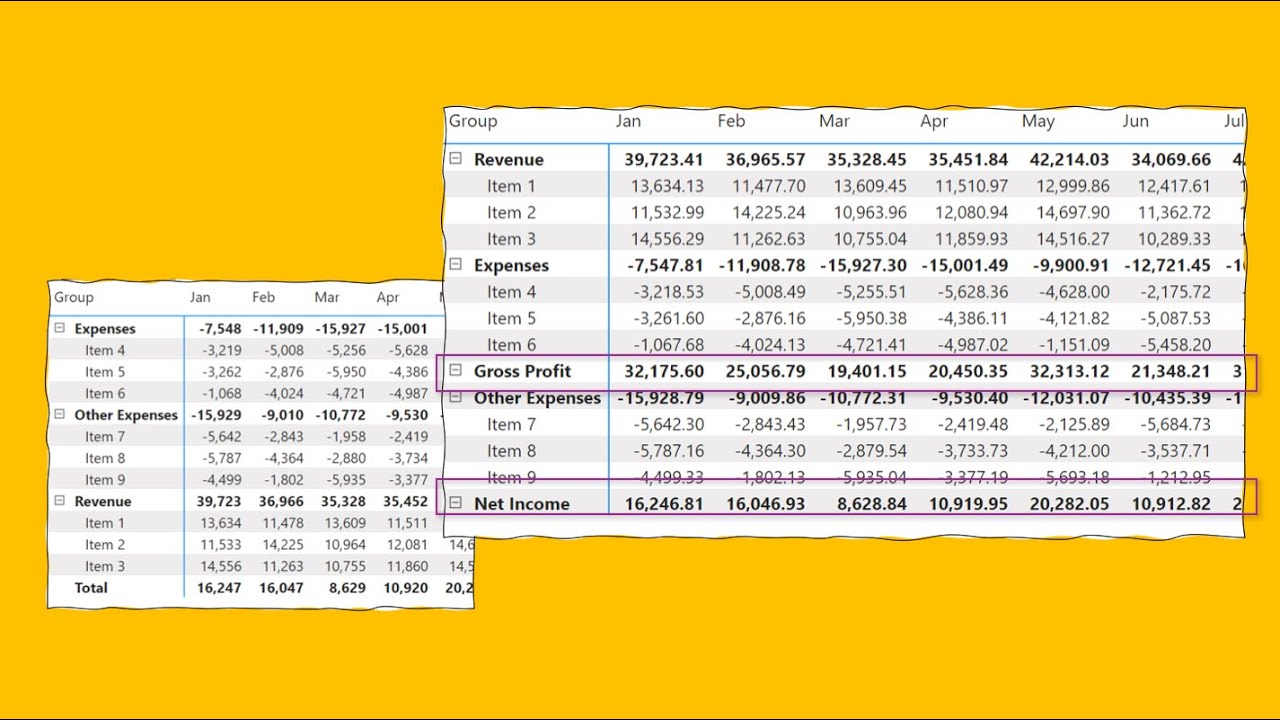This screenshot has height=720, width=1280.
Task: Collapse the Revenue group in the larger table
Action: pyautogui.click(x=456, y=159)
